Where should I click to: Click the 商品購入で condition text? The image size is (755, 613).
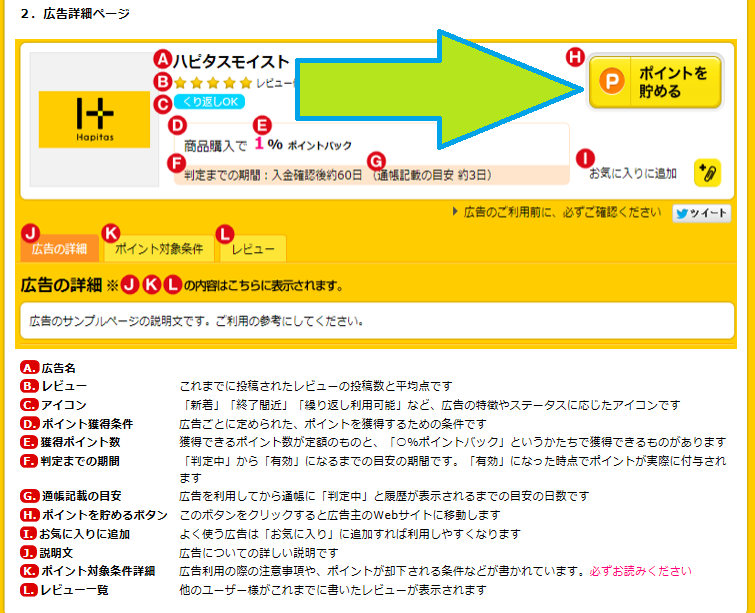(x=215, y=145)
